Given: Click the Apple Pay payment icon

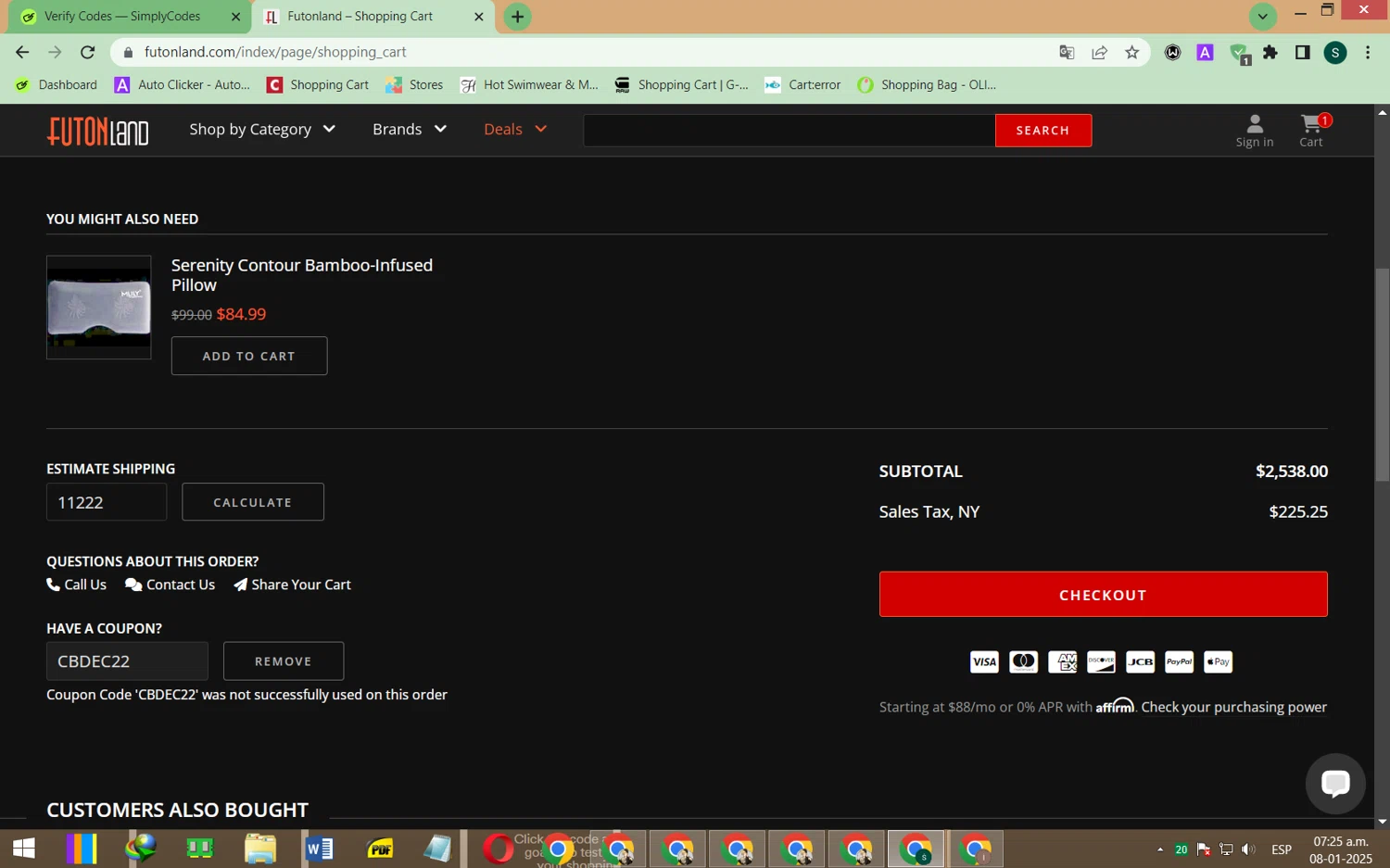Looking at the screenshot, I should [1218, 661].
